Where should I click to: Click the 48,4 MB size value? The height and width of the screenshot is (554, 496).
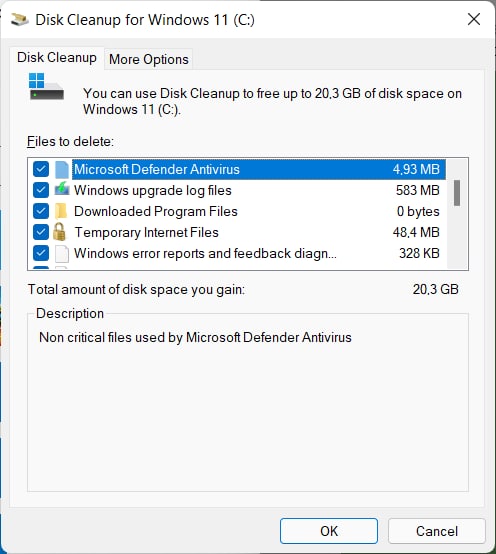pyautogui.click(x=416, y=232)
